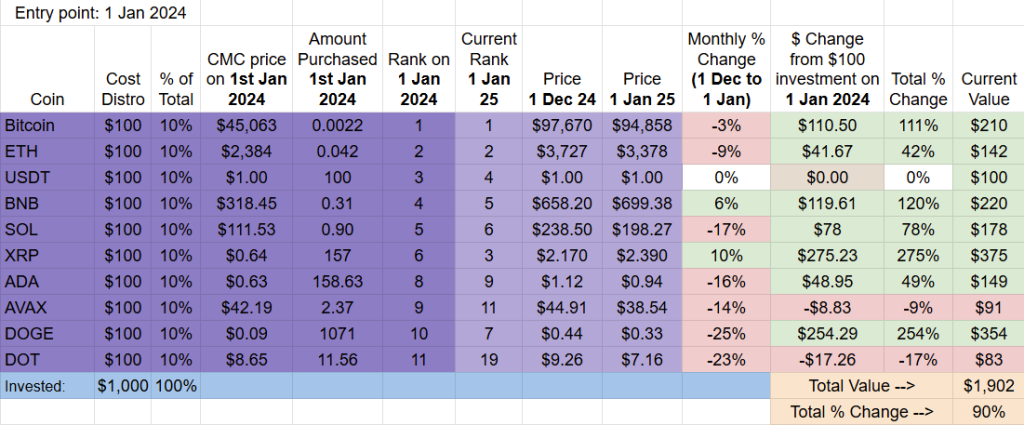
Task: Select ADA's amount purchased cell 158.63
Action: [342, 281]
